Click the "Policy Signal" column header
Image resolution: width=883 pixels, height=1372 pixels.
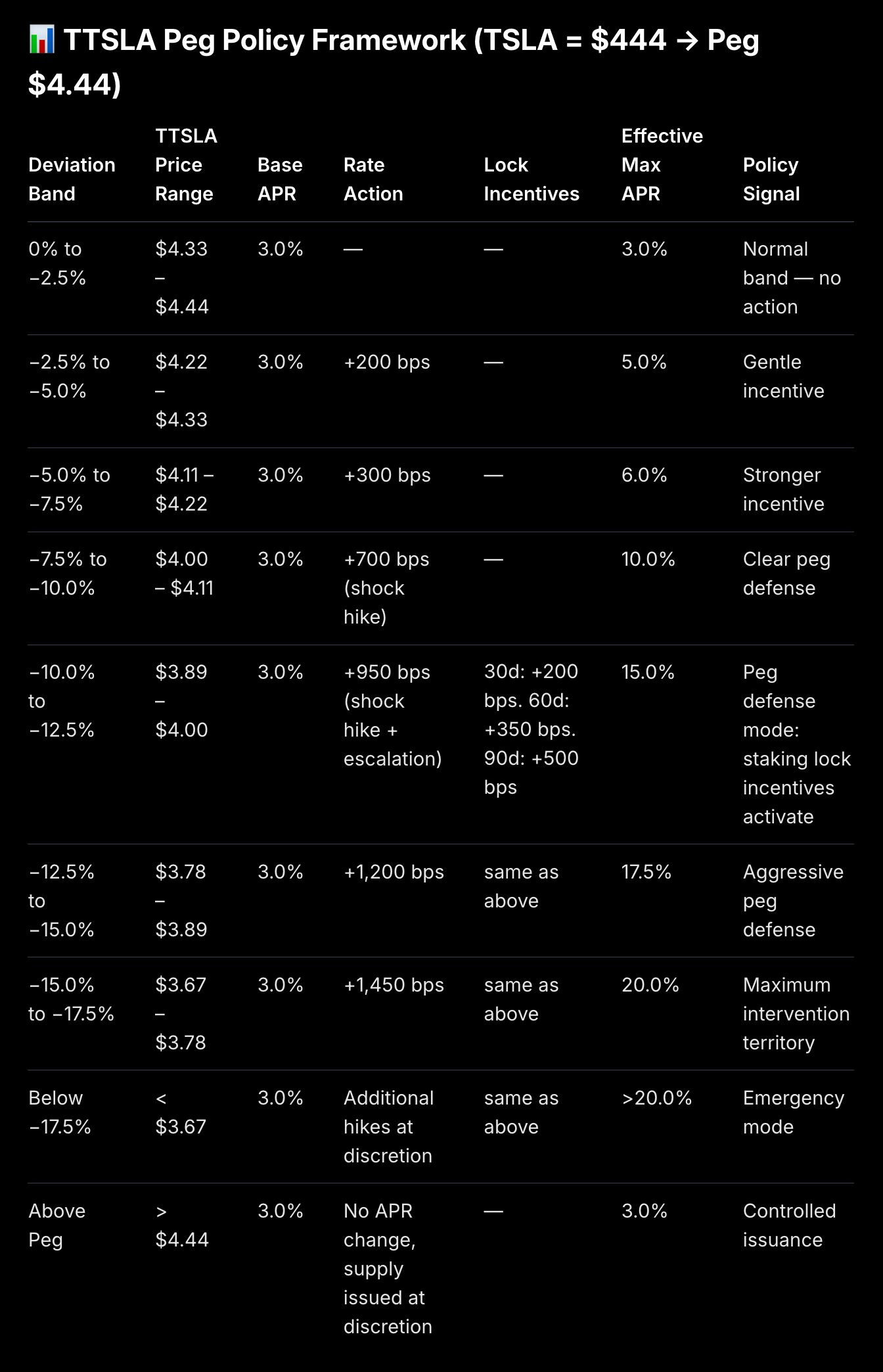click(771, 179)
